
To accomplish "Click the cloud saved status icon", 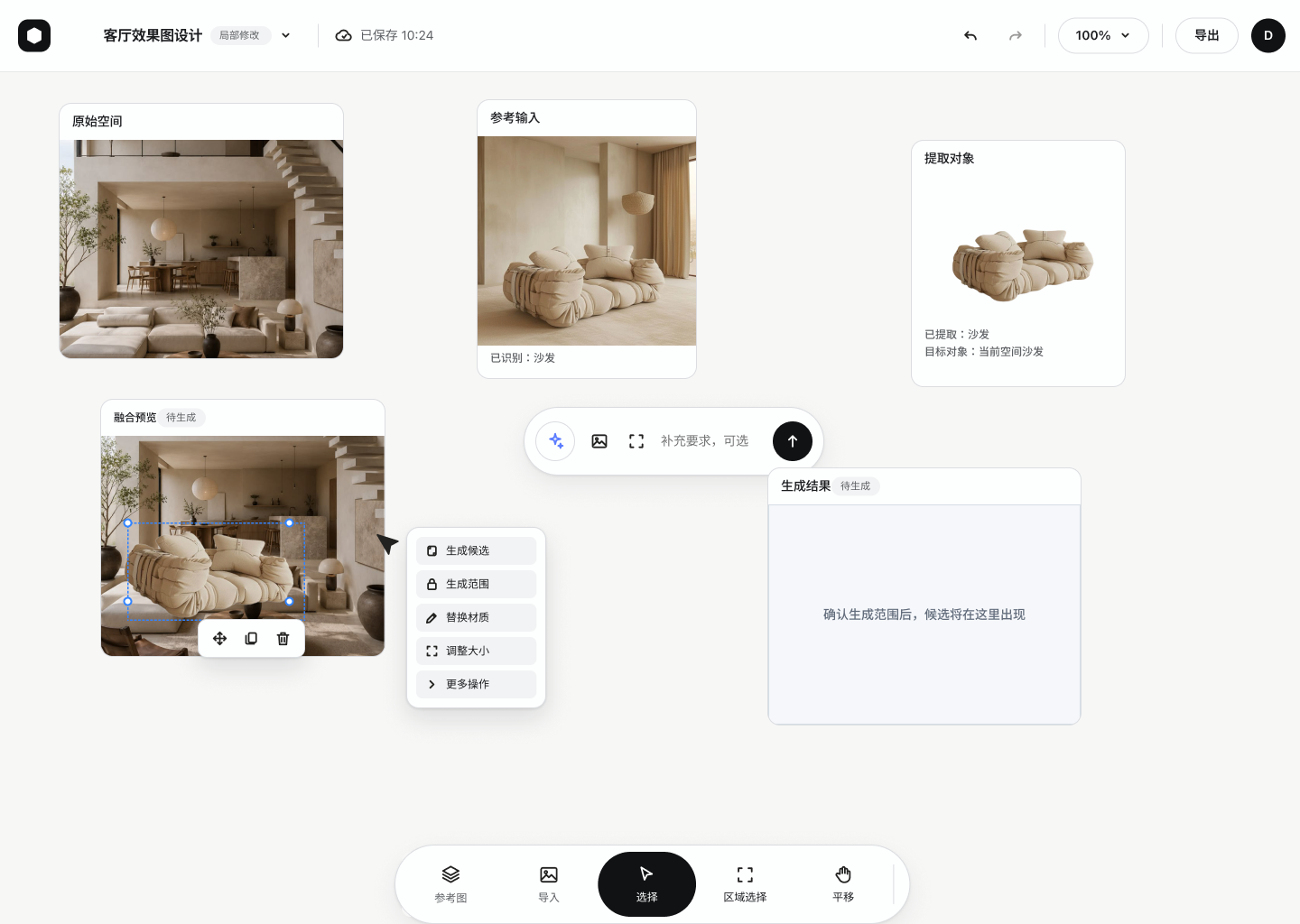I will (x=343, y=35).
